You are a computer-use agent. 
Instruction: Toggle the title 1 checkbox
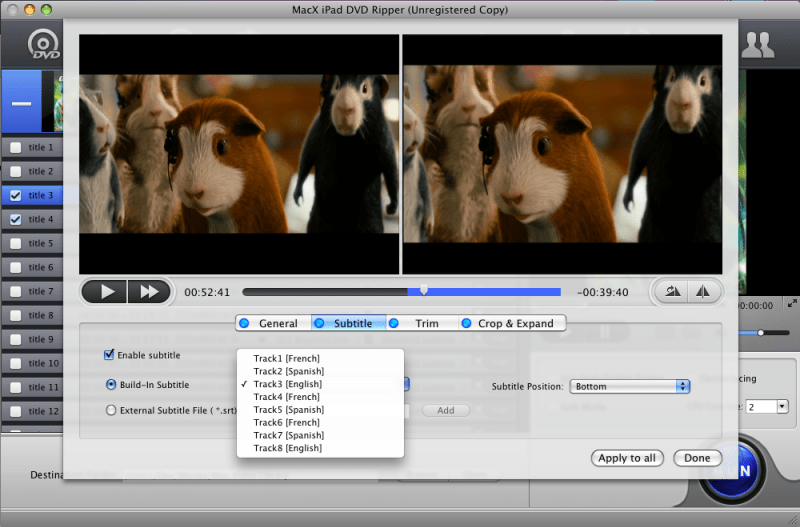click(16, 147)
